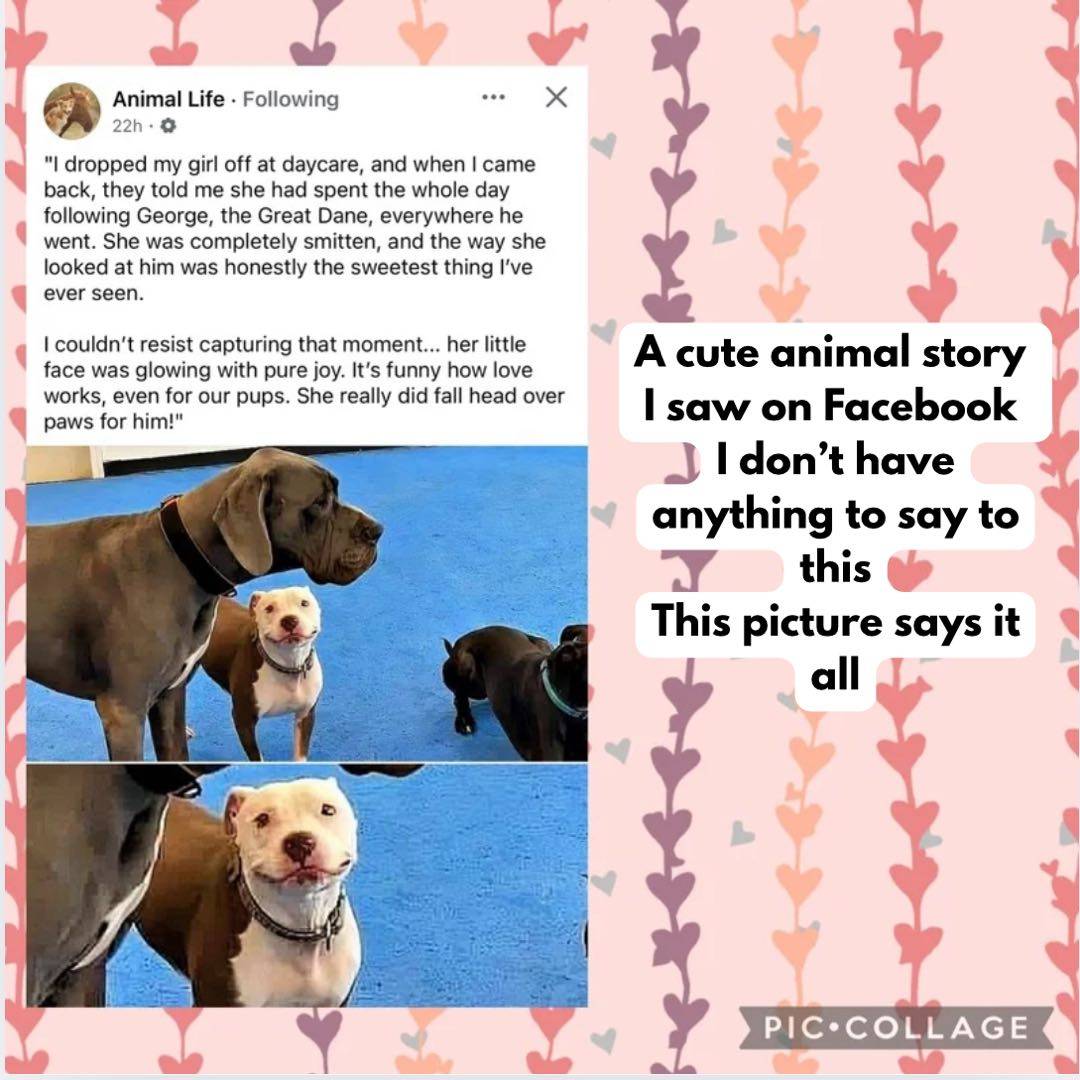Image resolution: width=1080 pixels, height=1080 pixels.
Task: Select the "This picture says it" caption line
Action: (x=835, y=622)
